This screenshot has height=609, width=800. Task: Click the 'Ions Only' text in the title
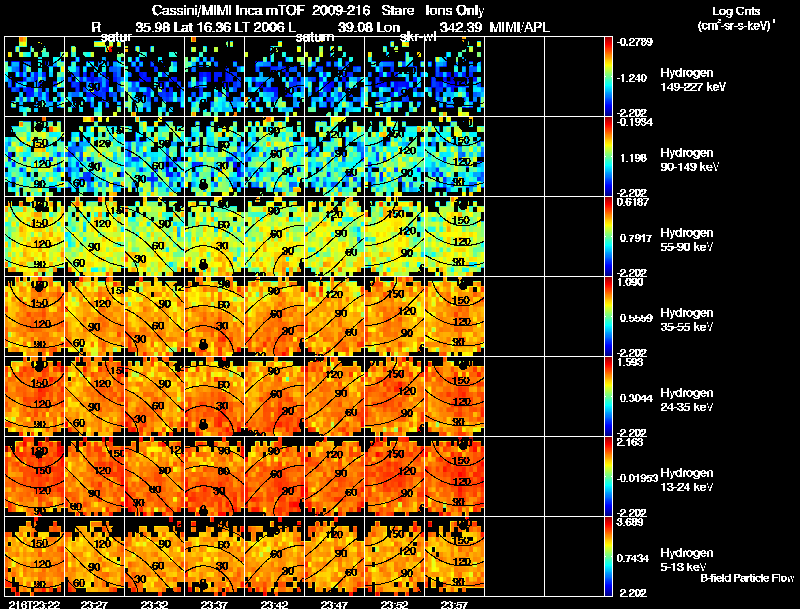[454, 10]
